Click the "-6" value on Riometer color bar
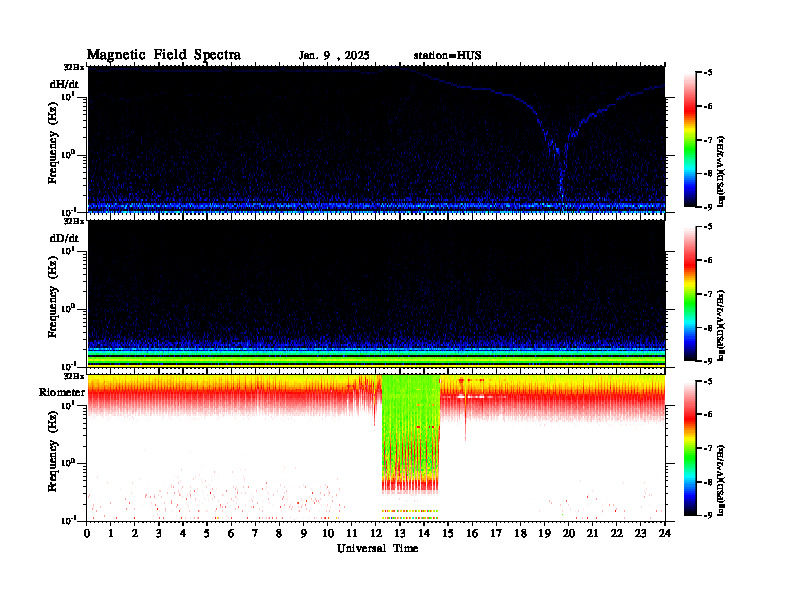792x612 pixels. (x=708, y=414)
